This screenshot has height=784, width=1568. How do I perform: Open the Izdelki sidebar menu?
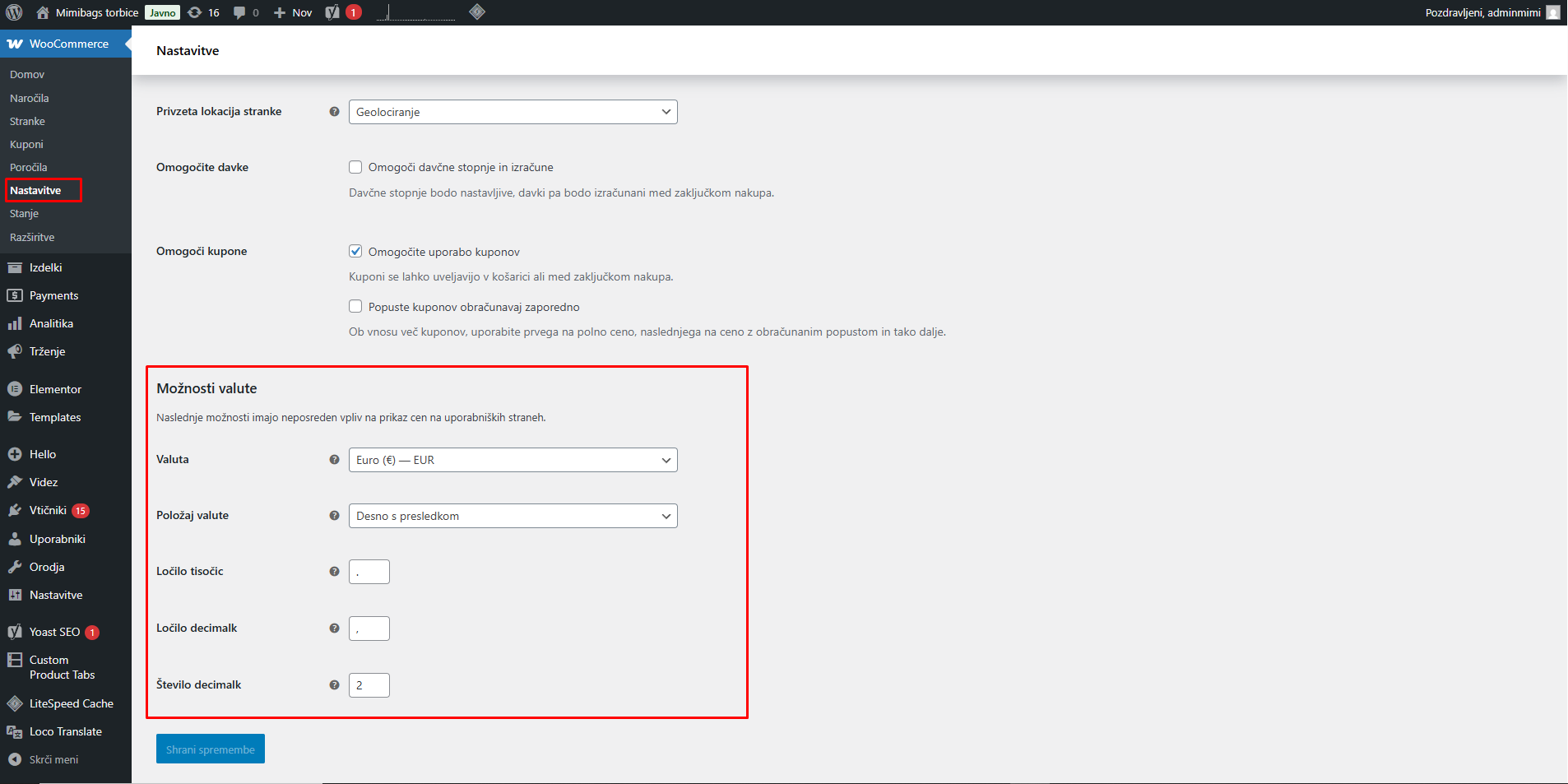pyautogui.click(x=46, y=267)
